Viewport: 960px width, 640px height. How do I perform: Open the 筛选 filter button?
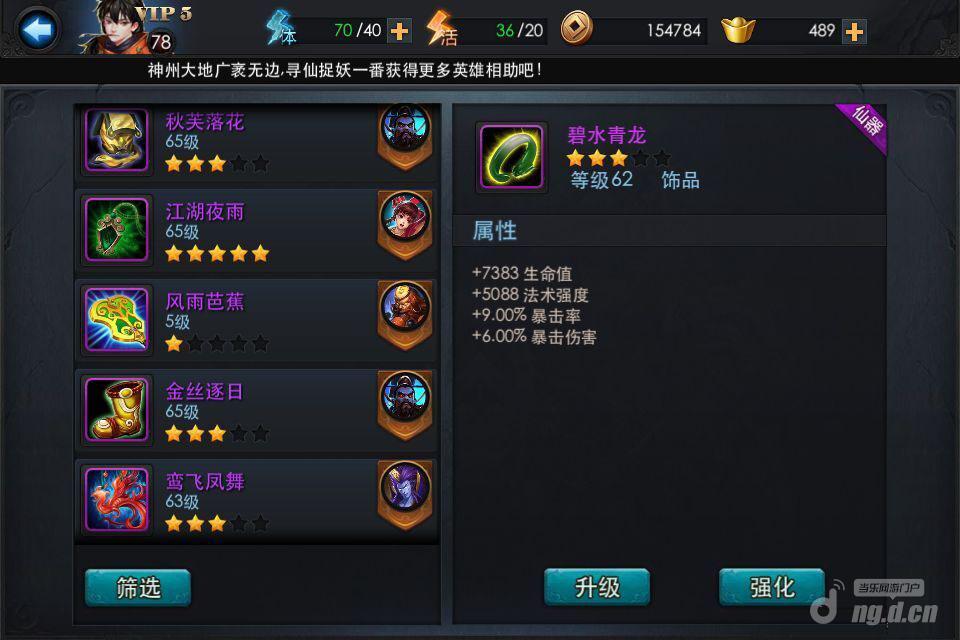point(138,587)
